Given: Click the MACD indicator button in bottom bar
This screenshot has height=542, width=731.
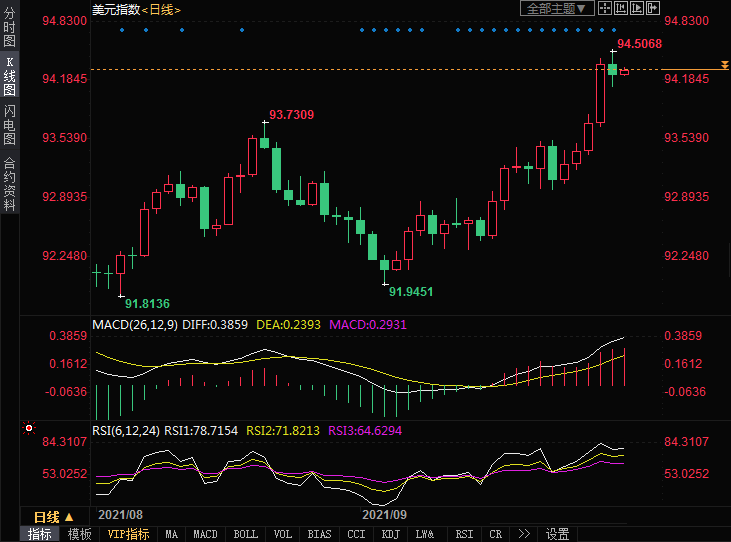Looking at the screenshot, I should pyautogui.click(x=205, y=534).
